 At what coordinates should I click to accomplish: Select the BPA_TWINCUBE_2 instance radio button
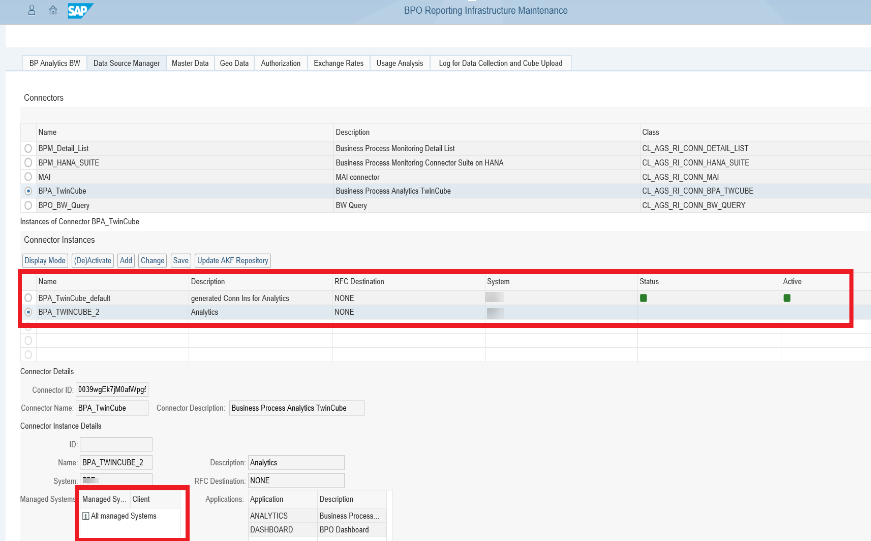(28, 312)
